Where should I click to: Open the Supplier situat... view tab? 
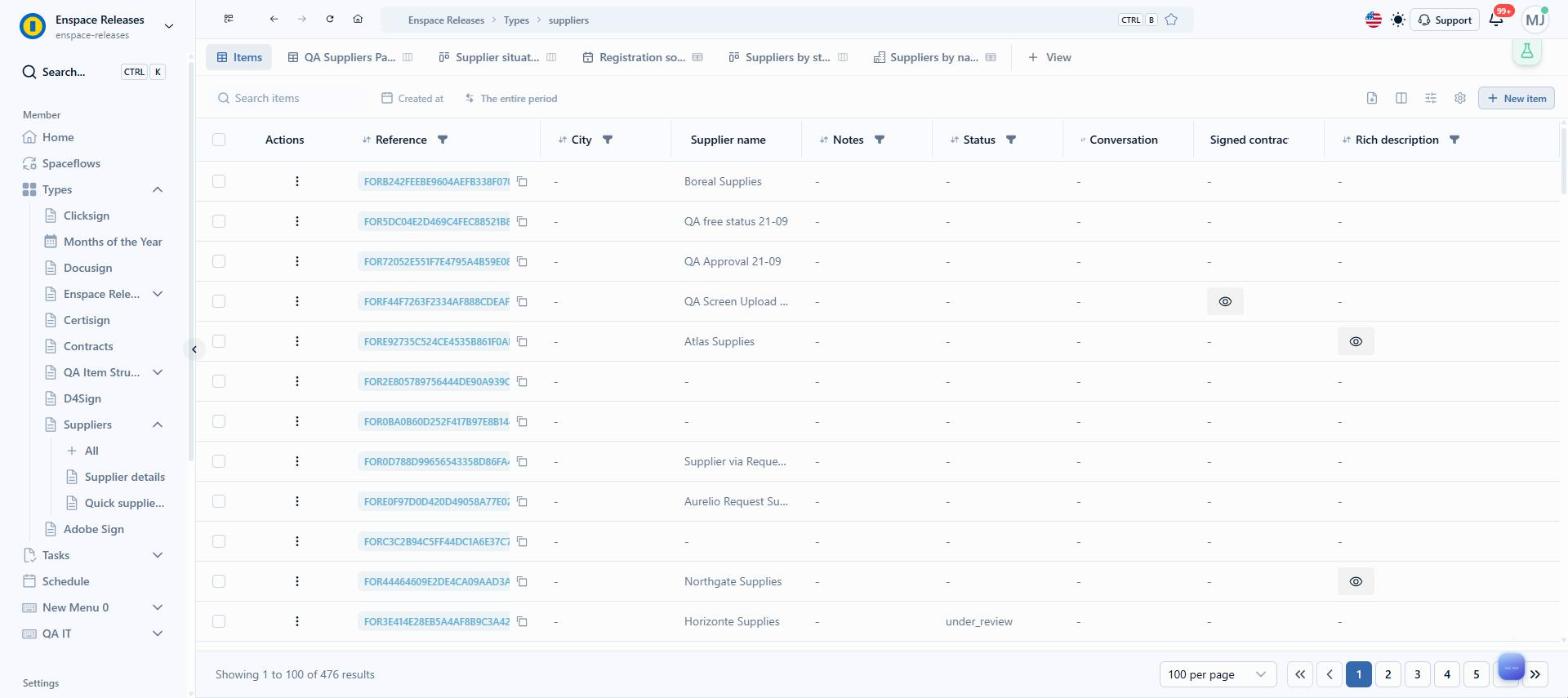pos(497,57)
